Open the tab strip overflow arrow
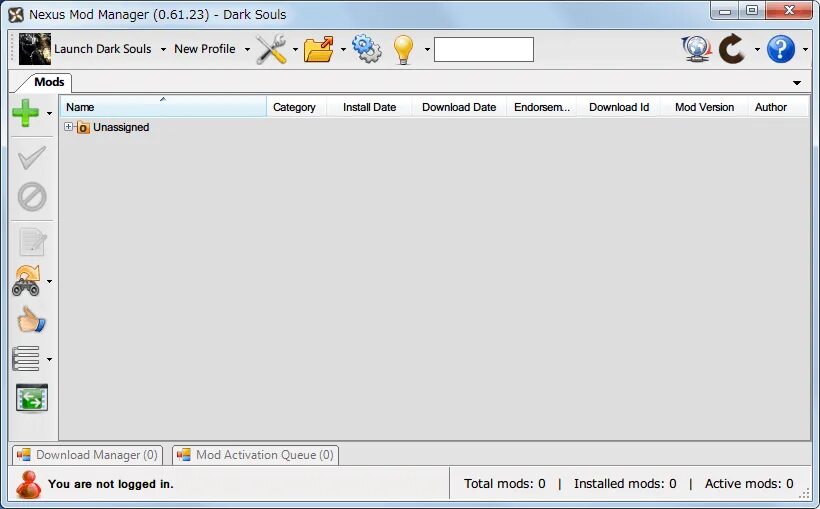The image size is (820, 509). pyautogui.click(x=796, y=83)
